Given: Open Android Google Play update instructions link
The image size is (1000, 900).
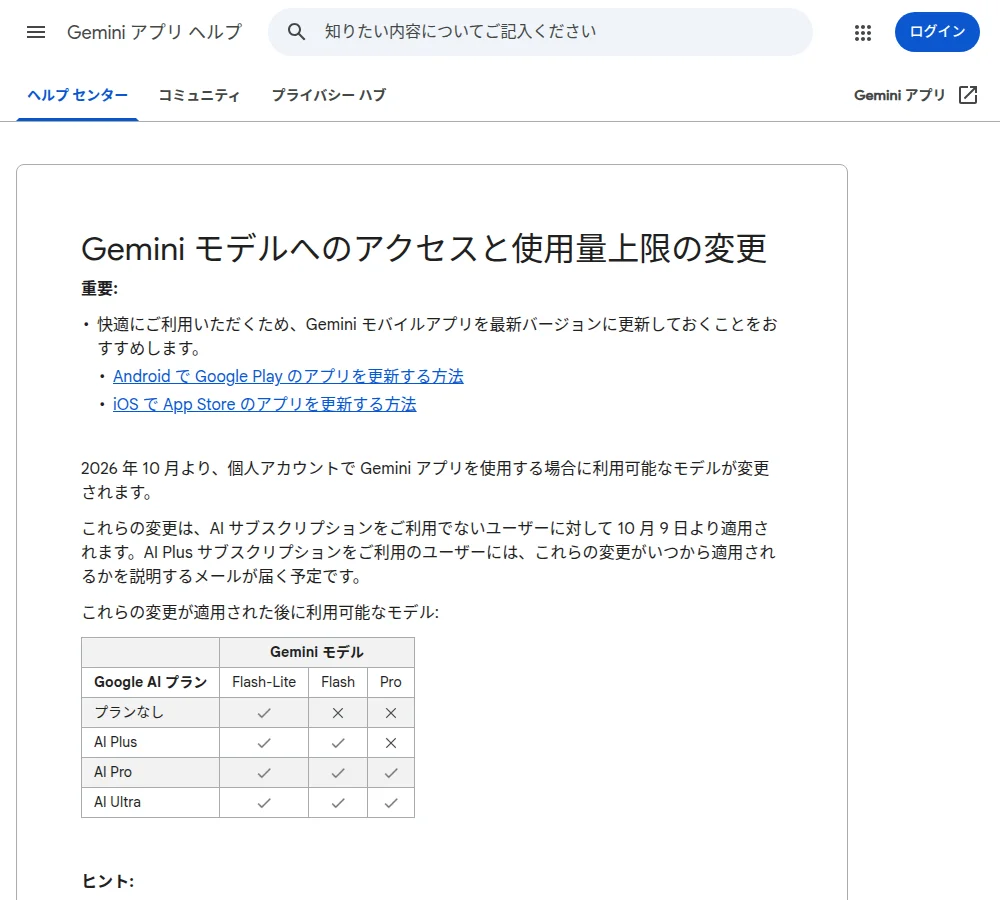Looking at the screenshot, I should click(x=288, y=376).
